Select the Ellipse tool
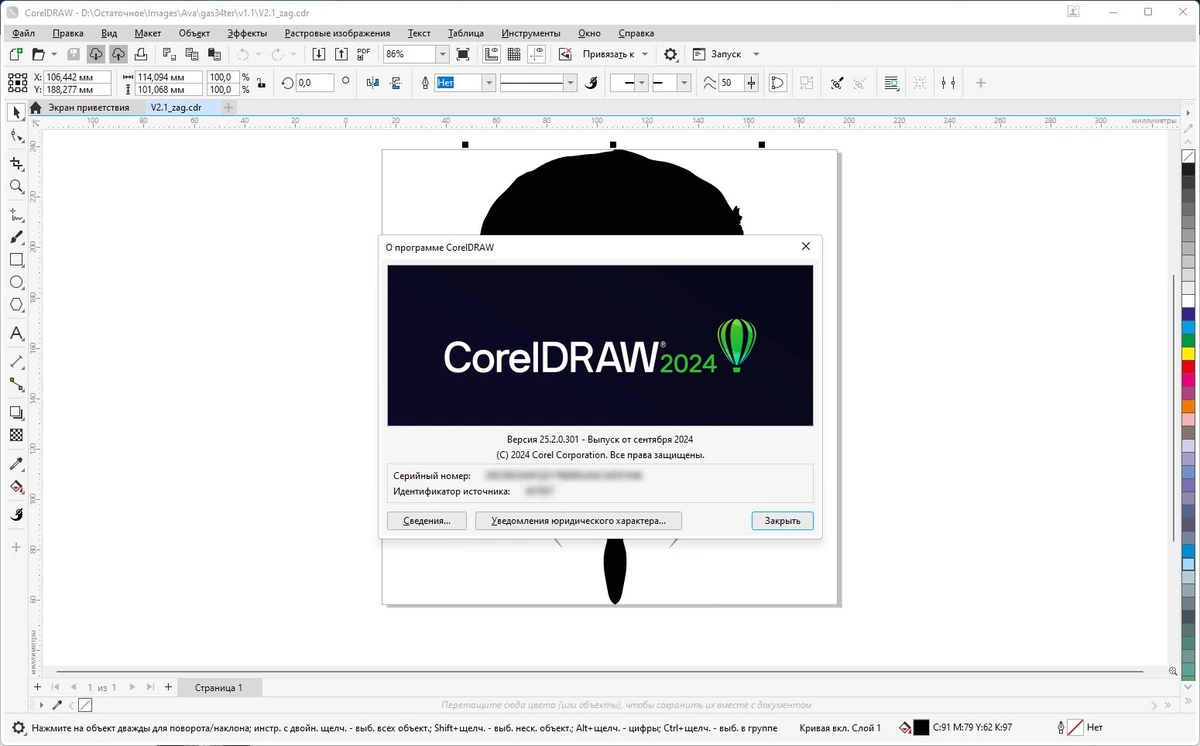 pos(16,283)
